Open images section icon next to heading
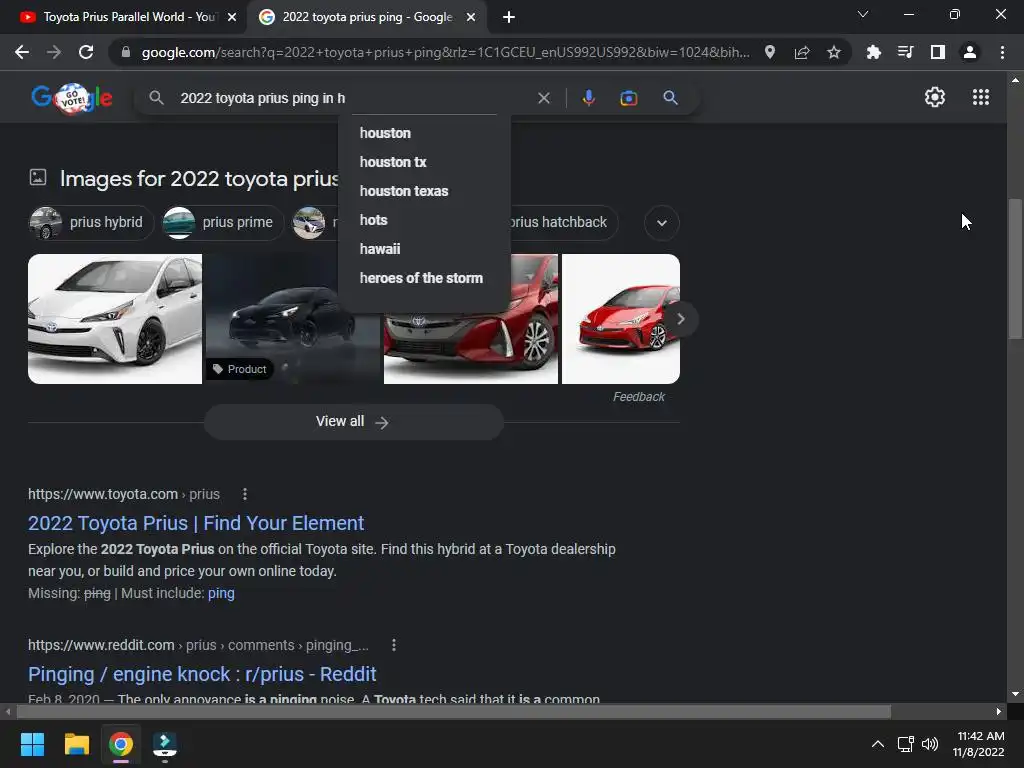The height and width of the screenshot is (768, 1024). (38, 177)
